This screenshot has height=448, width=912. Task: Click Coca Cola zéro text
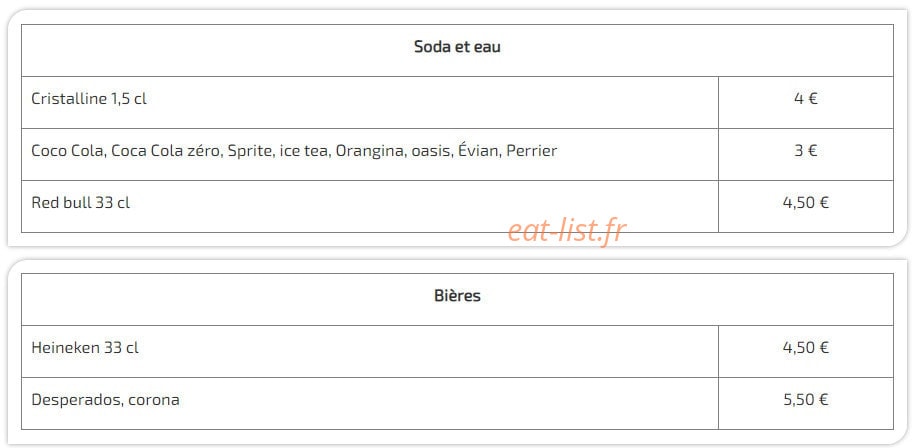pyautogui.click(x=165, y=151)
